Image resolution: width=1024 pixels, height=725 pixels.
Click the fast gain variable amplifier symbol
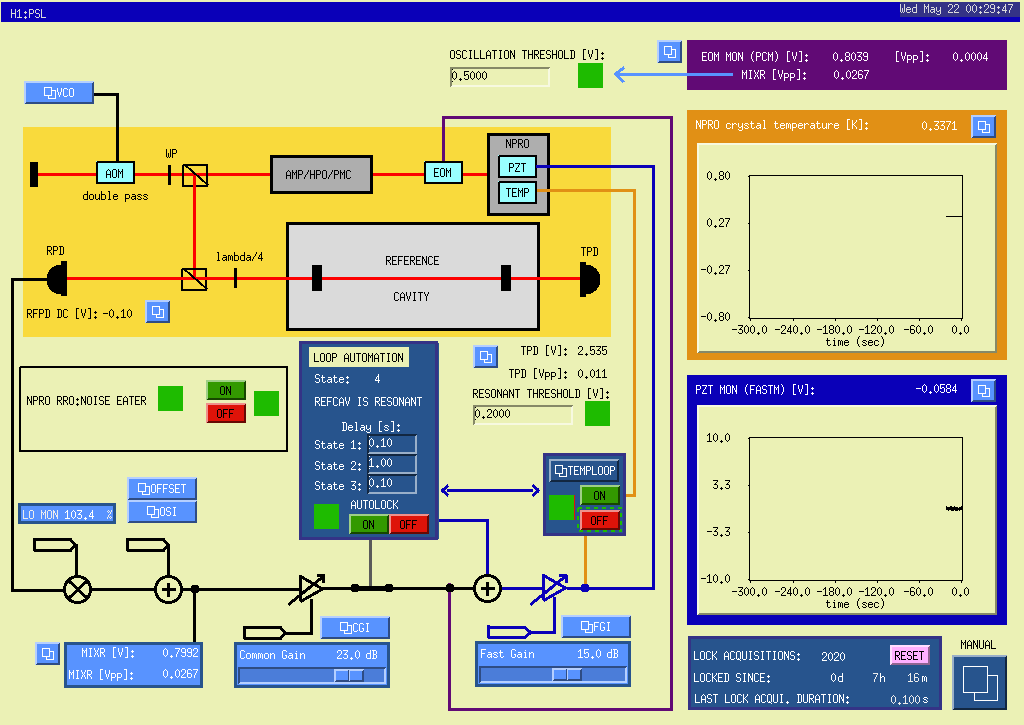554,588
